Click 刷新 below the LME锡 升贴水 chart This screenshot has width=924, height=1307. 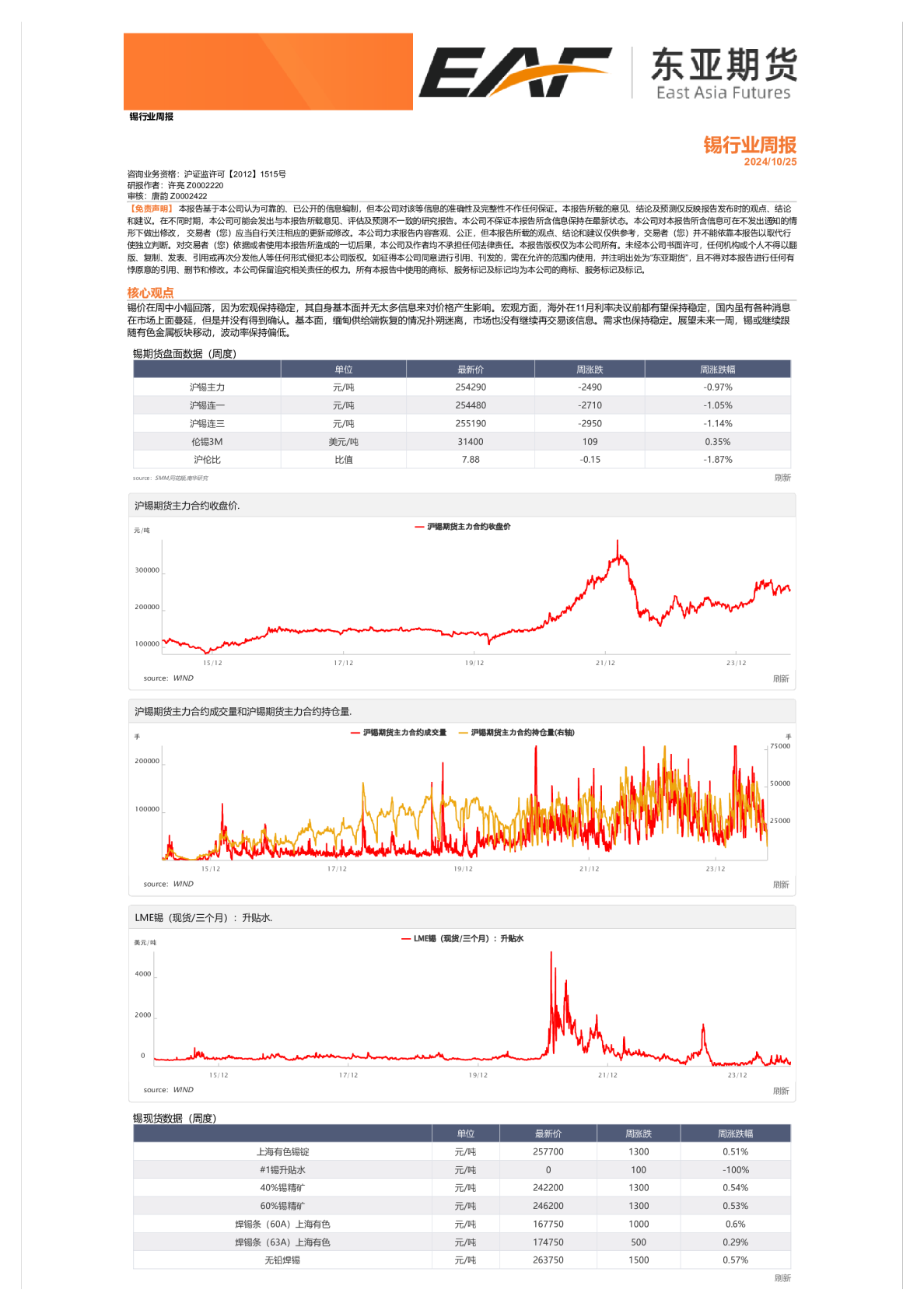coord(781,1091)
